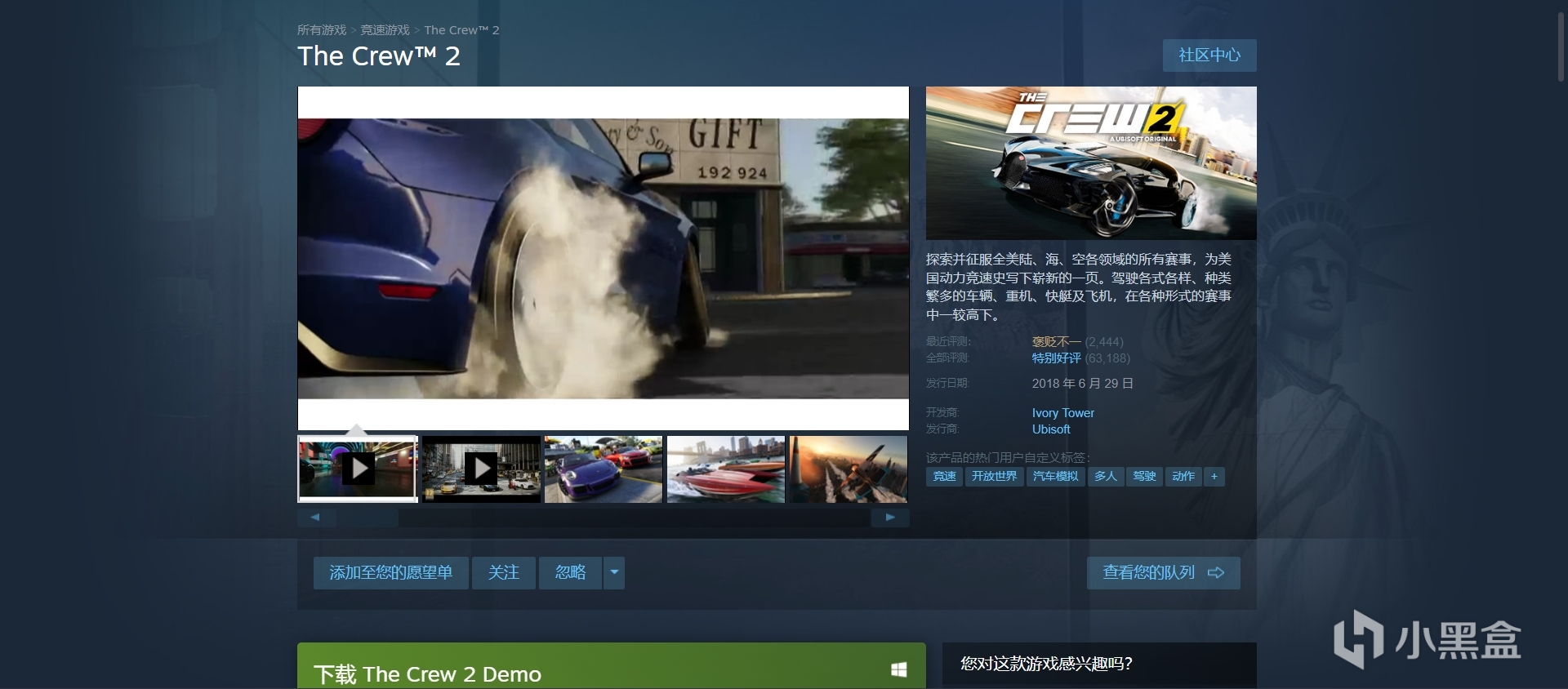Click the release date 2018 年 6 月 29 日
This screenshot has height=689, width=1568.
[1082, 384]
